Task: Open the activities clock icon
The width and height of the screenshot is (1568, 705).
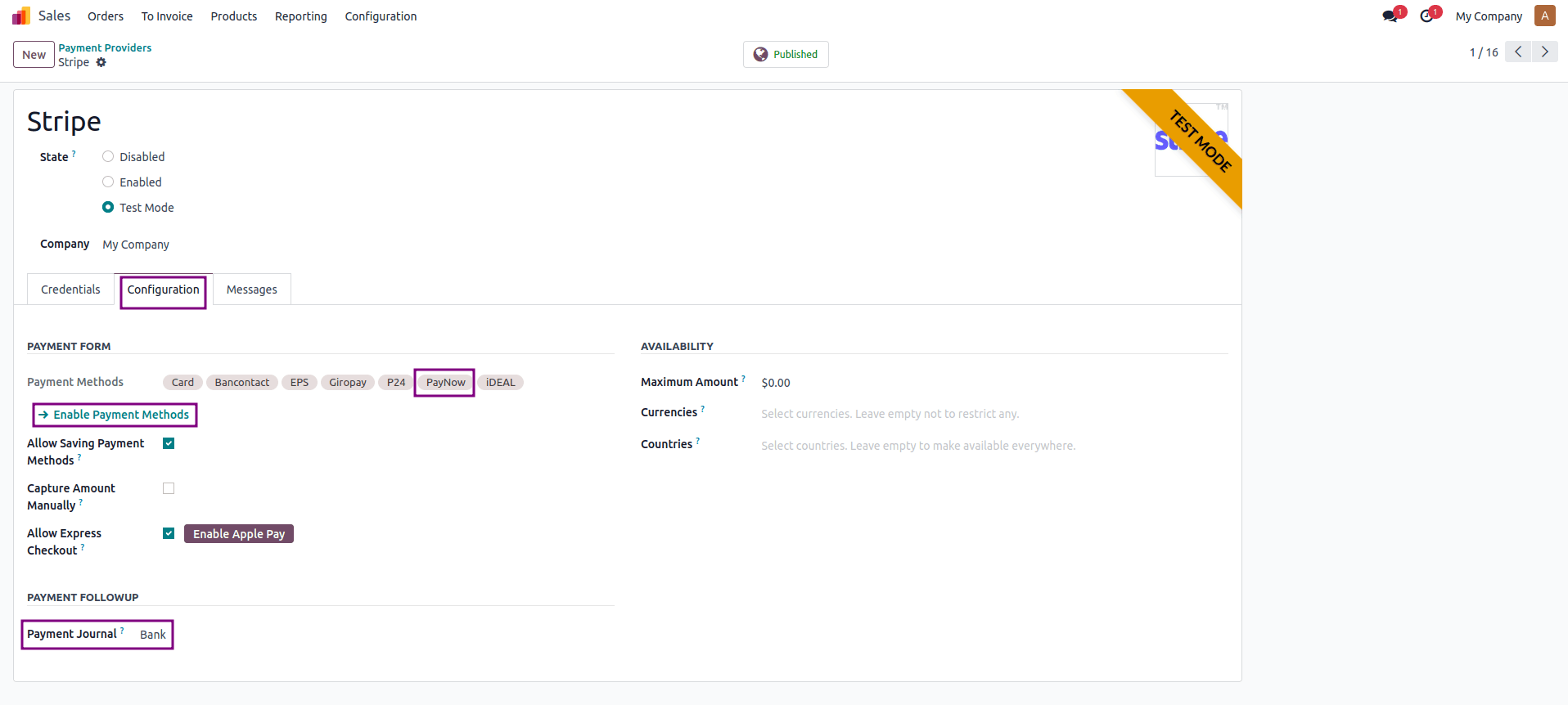Action: tap(1427, 16)
